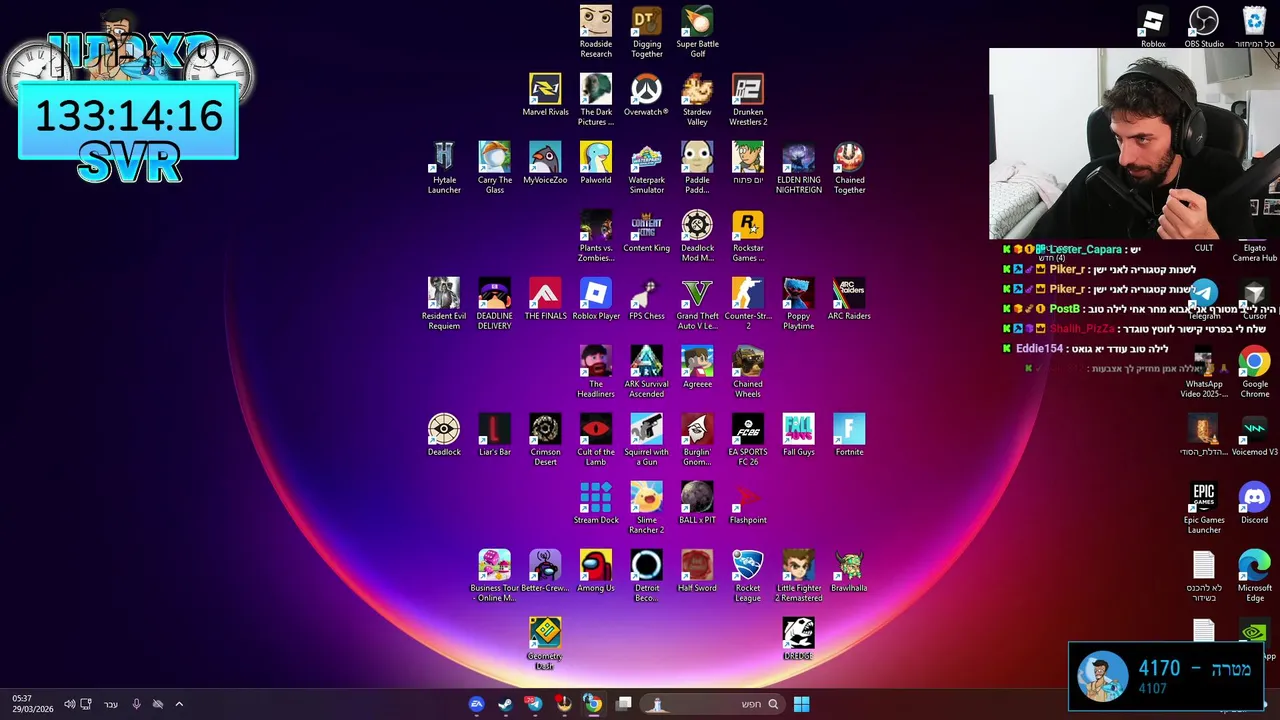Launch Squirrel with a Gun shortcut
The image size is (1280, 720).
pos(647,440)
